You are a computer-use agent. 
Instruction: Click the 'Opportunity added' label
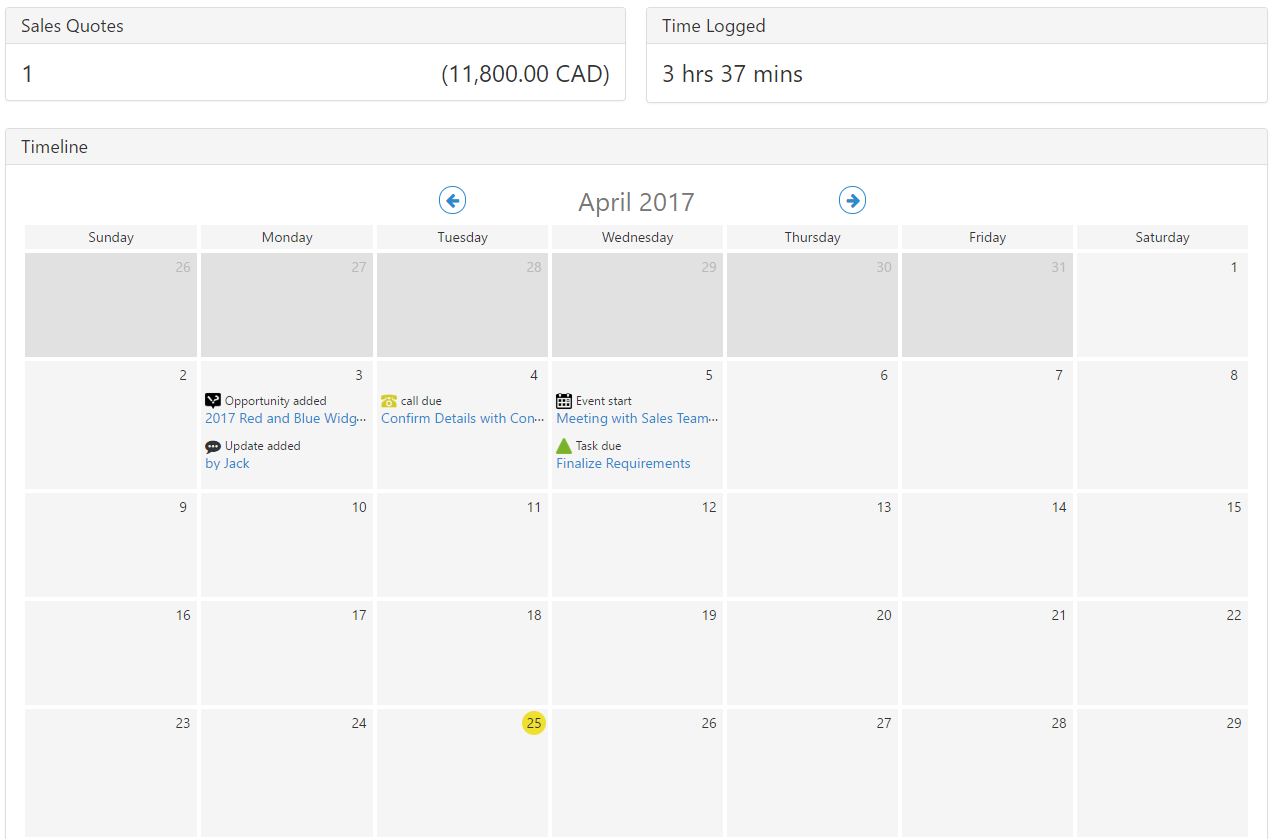pyautogui.click(x=276, y=401)
